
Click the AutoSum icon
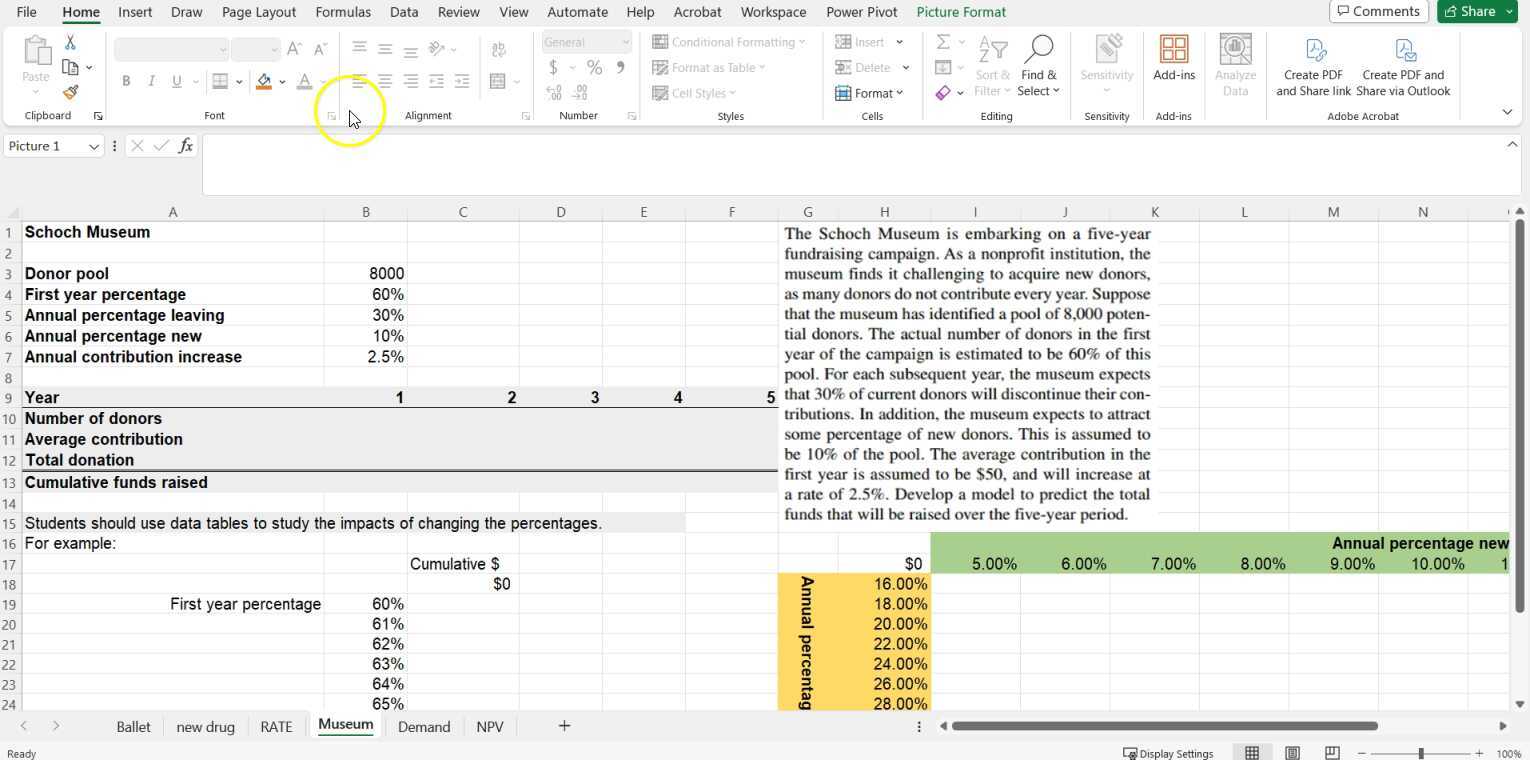click(x=944, y=42)
